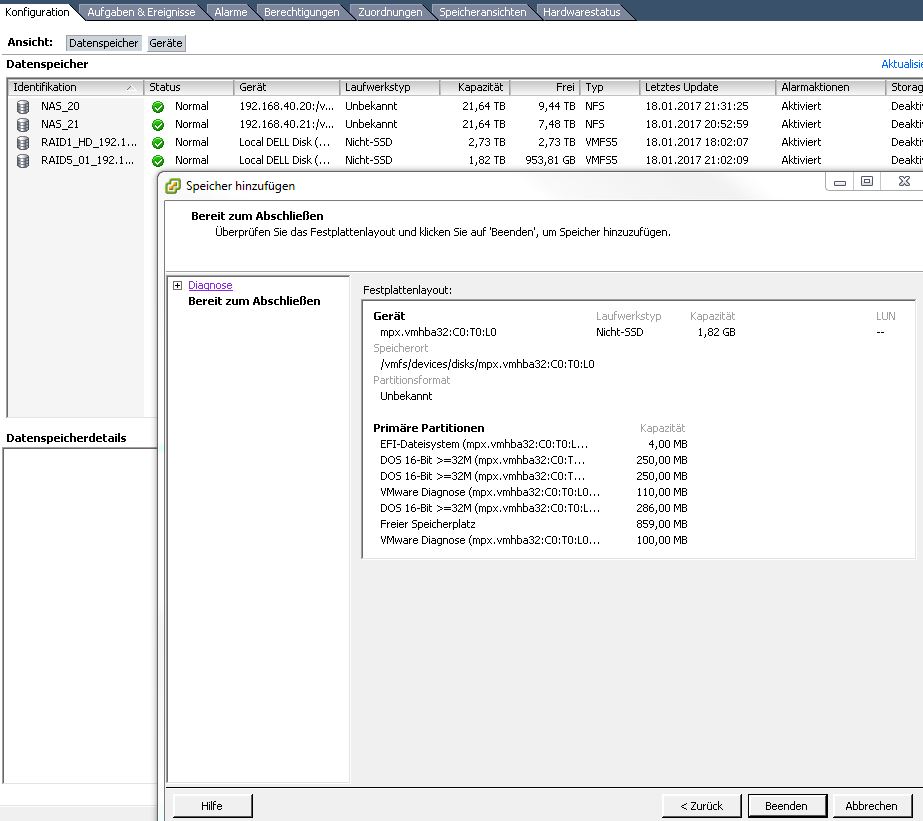923x821 pixels.
Task: Click the NAS_20 datastore icon
Action: click(22, 106)
